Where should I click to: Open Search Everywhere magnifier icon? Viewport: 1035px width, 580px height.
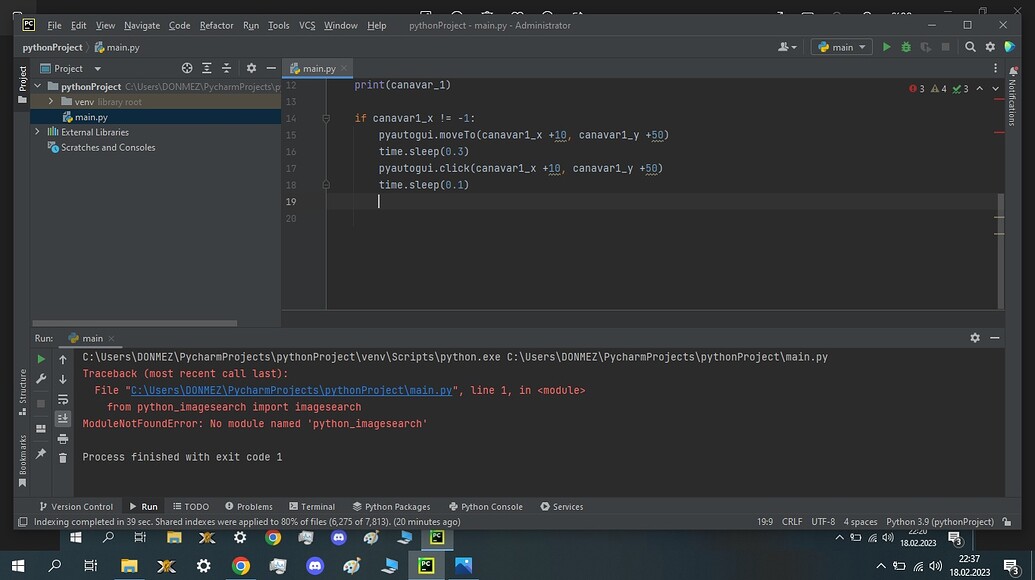pyautogui.click(x=970, y=47)
